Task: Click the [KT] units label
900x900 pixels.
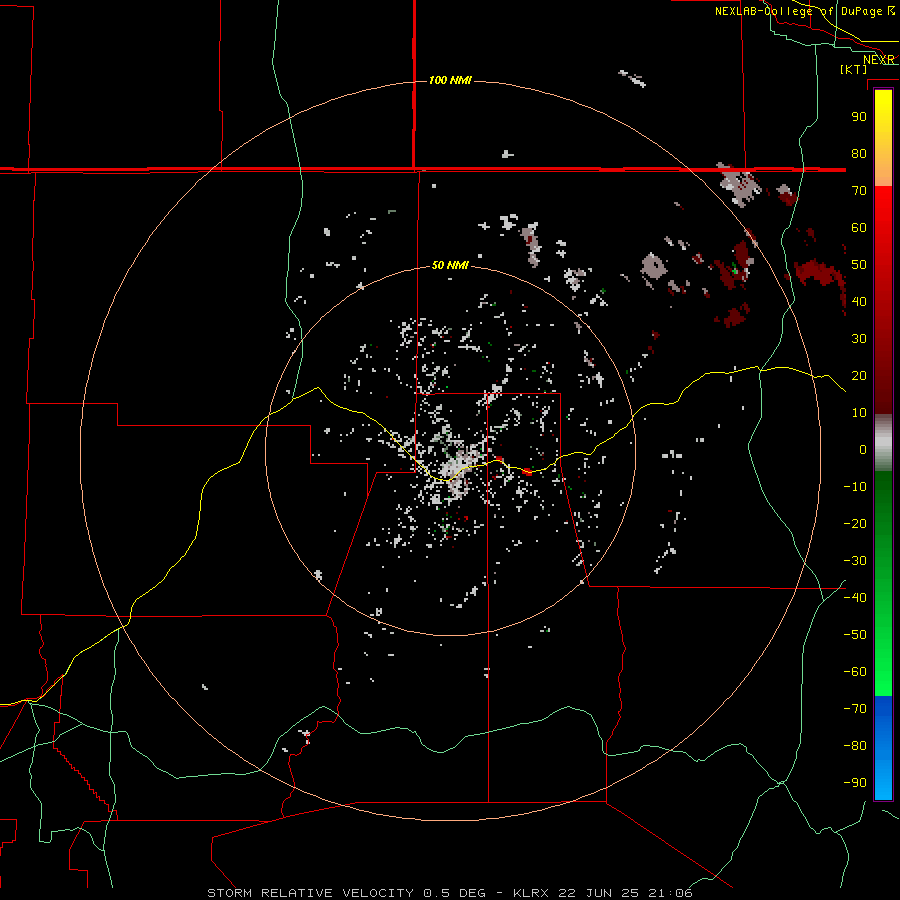Action: point(854,69)
